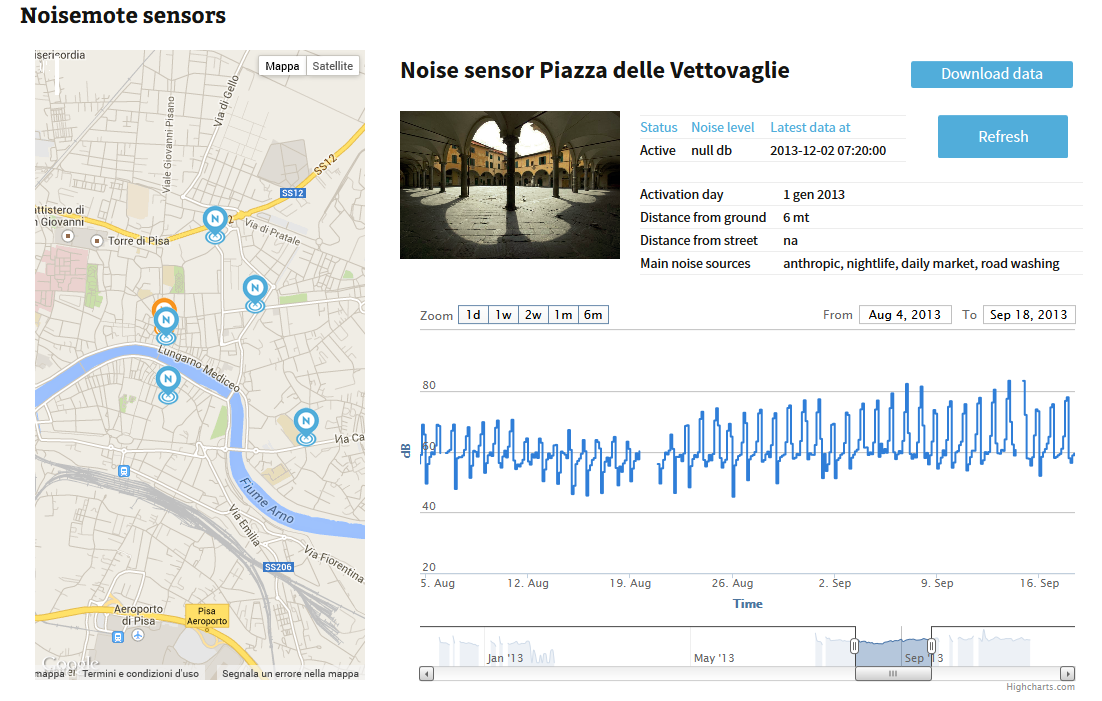Open Termini e condizioni d'uso link

pyautogui.click(x=141, y=674)
